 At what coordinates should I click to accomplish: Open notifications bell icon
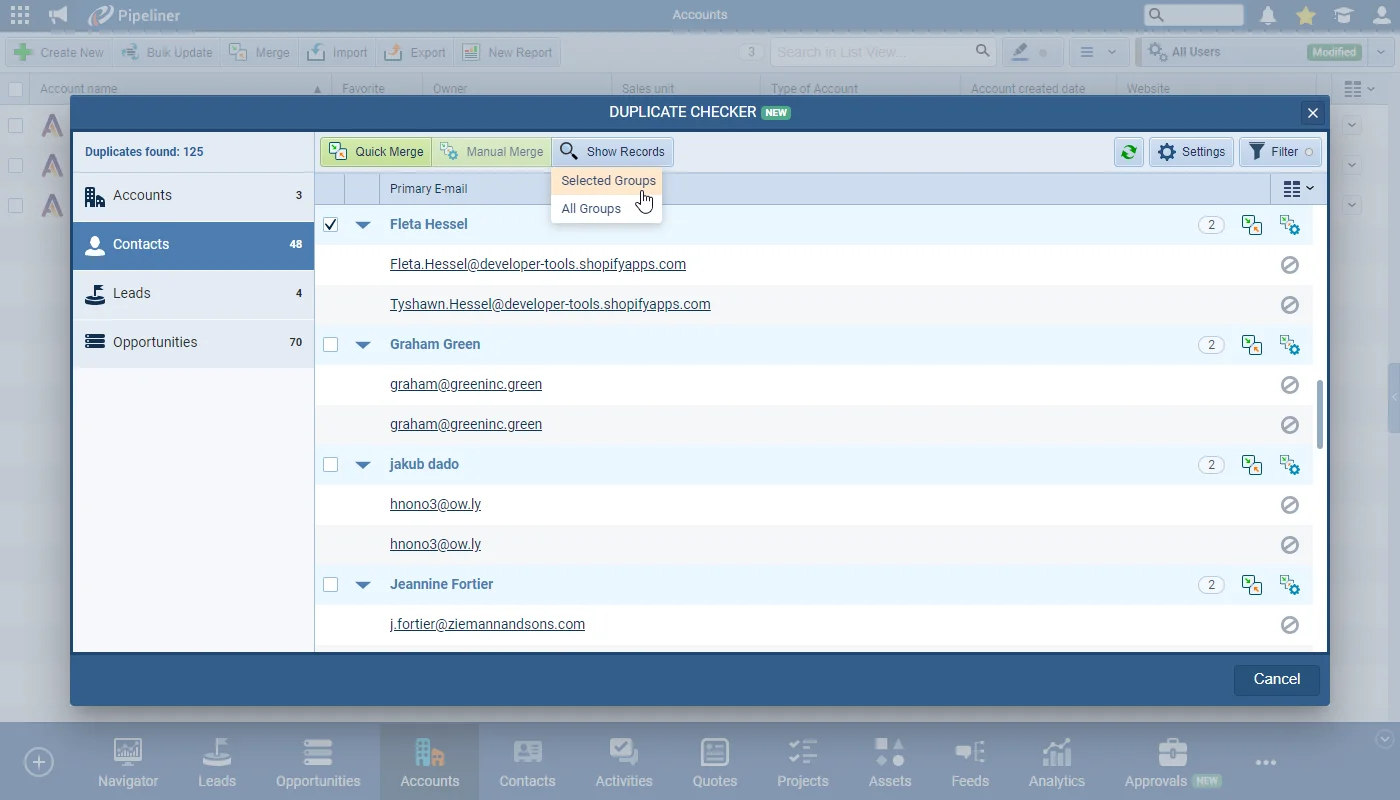(1268, 15)
